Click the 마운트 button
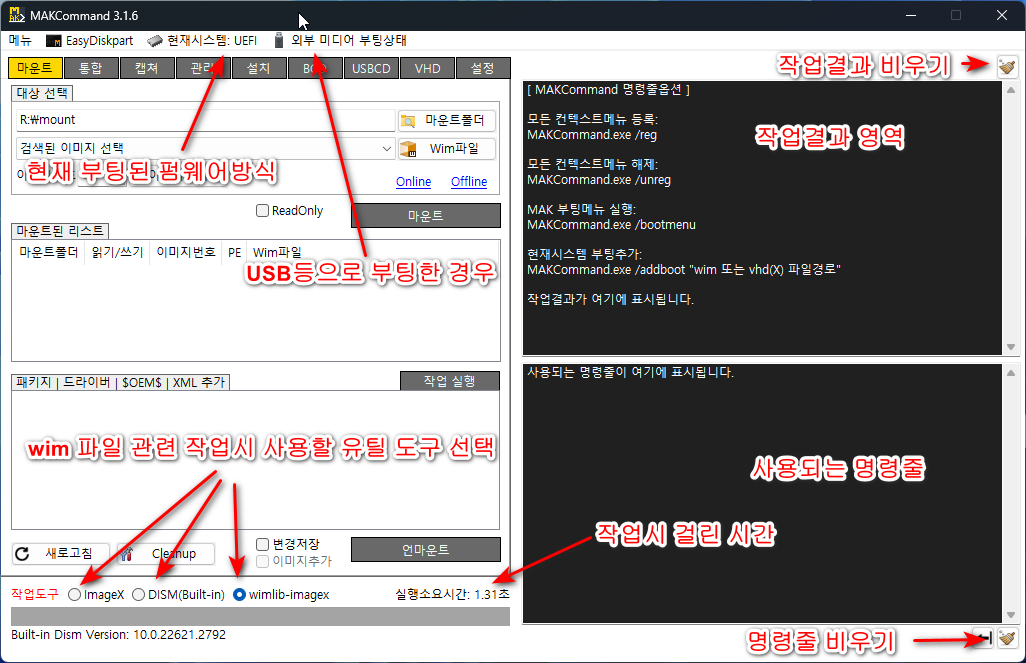The image size is (1026, 663). pyautogui.click(x=426, y=216)
